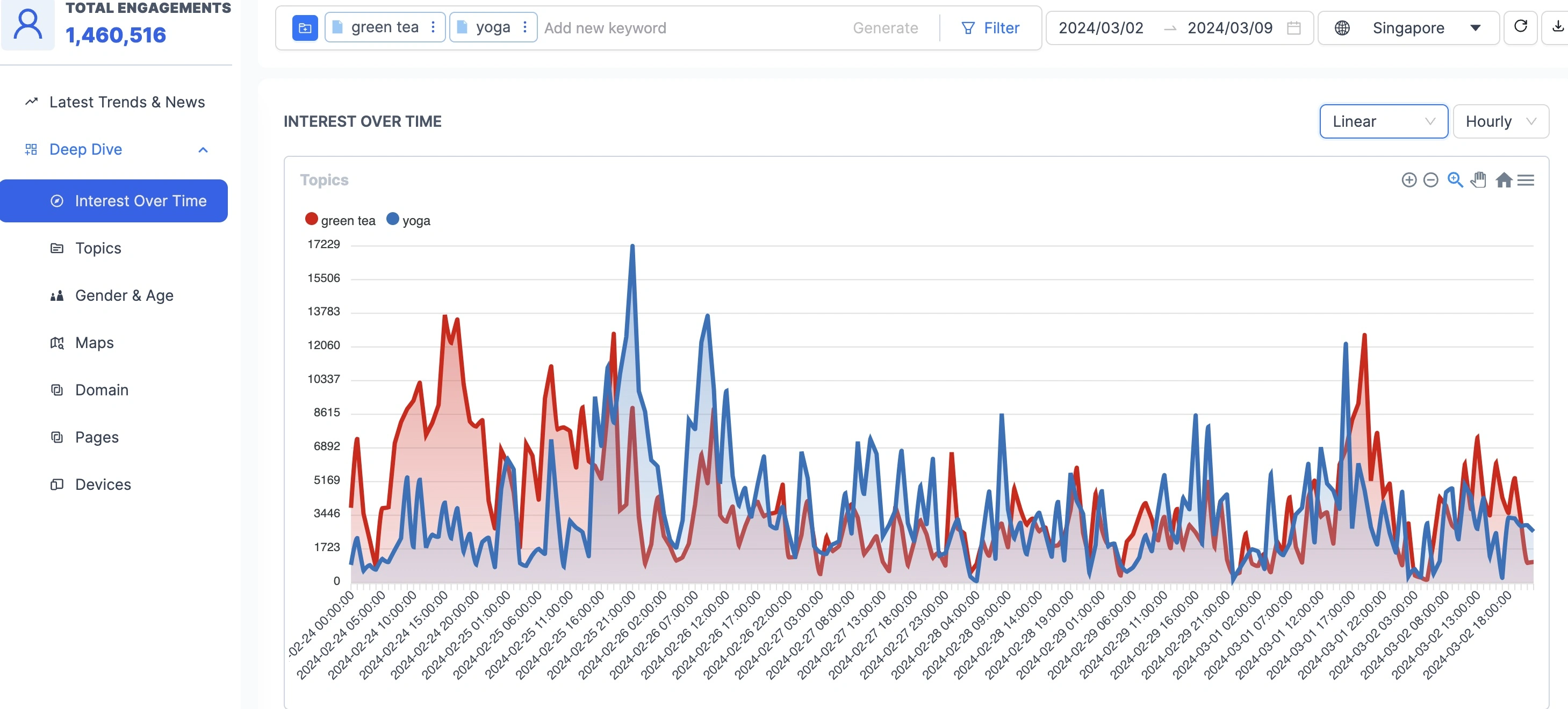The width and height of the screenshot is (1568, 709).
Task: Open Latest Trends & News
Action: 115,102
